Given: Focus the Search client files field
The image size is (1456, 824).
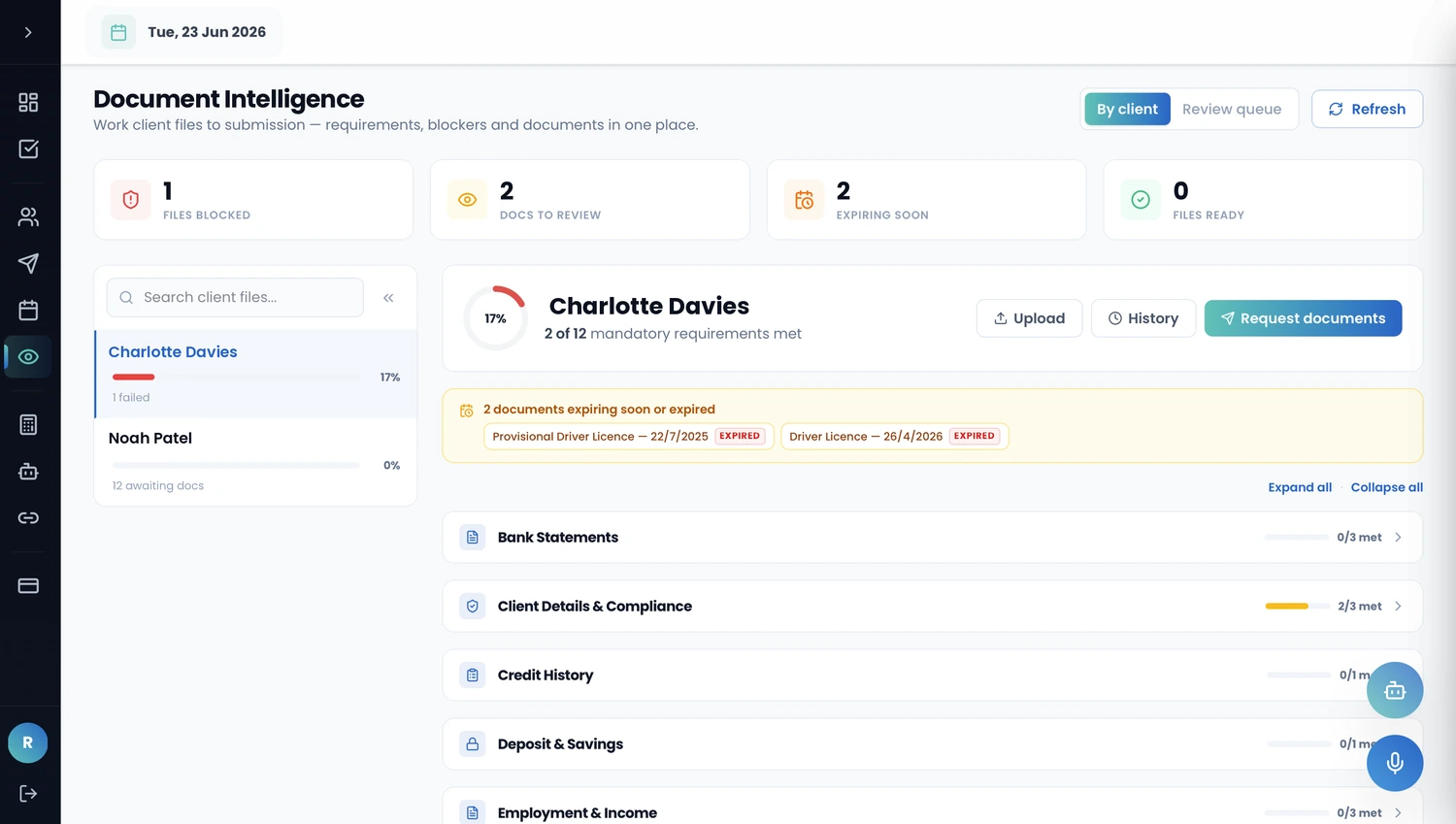Looking at the screenshot, I should [235, 297].
